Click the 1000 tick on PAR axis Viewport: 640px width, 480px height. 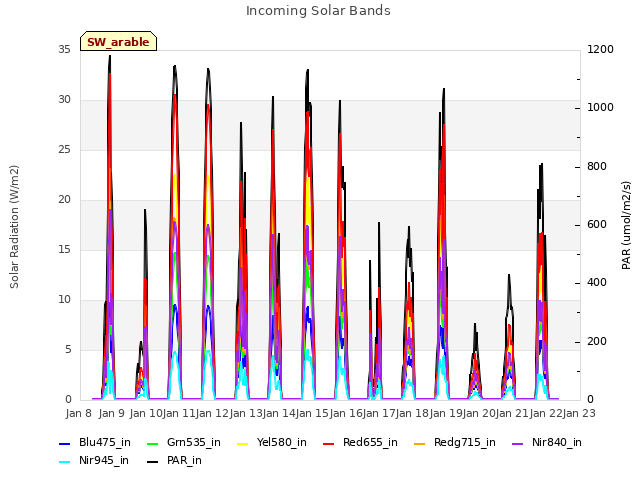[x=600, y=107]
